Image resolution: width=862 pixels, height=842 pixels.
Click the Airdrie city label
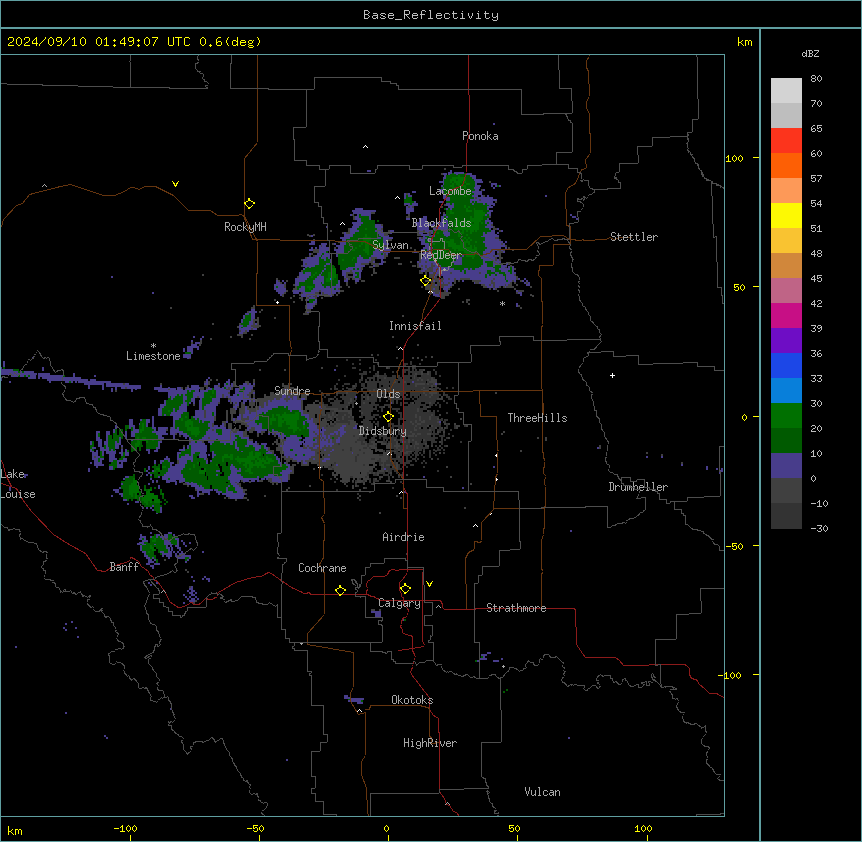click(403, 537)
